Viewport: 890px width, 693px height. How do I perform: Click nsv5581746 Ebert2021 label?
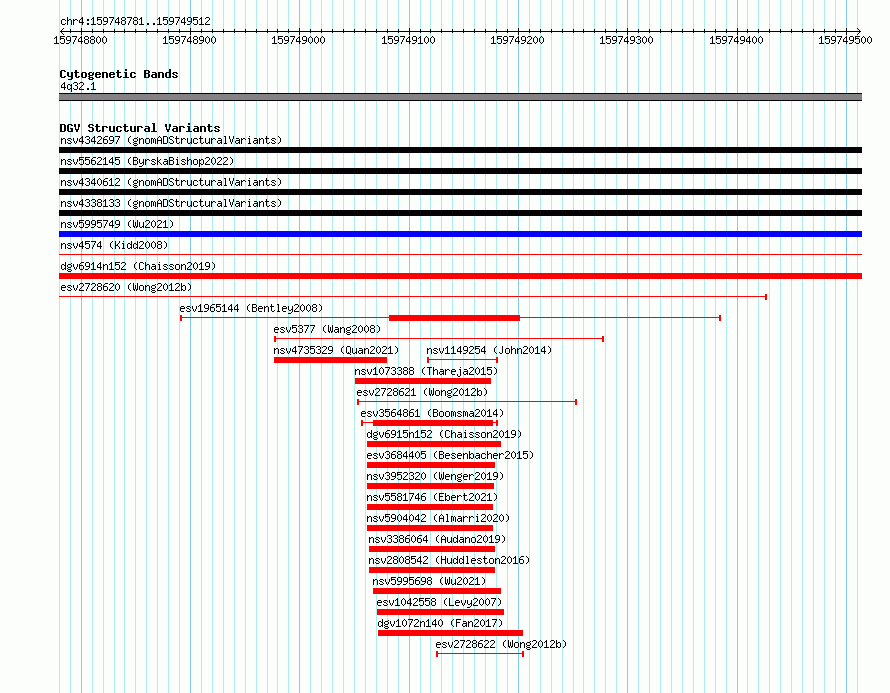(x=432, y=497)
